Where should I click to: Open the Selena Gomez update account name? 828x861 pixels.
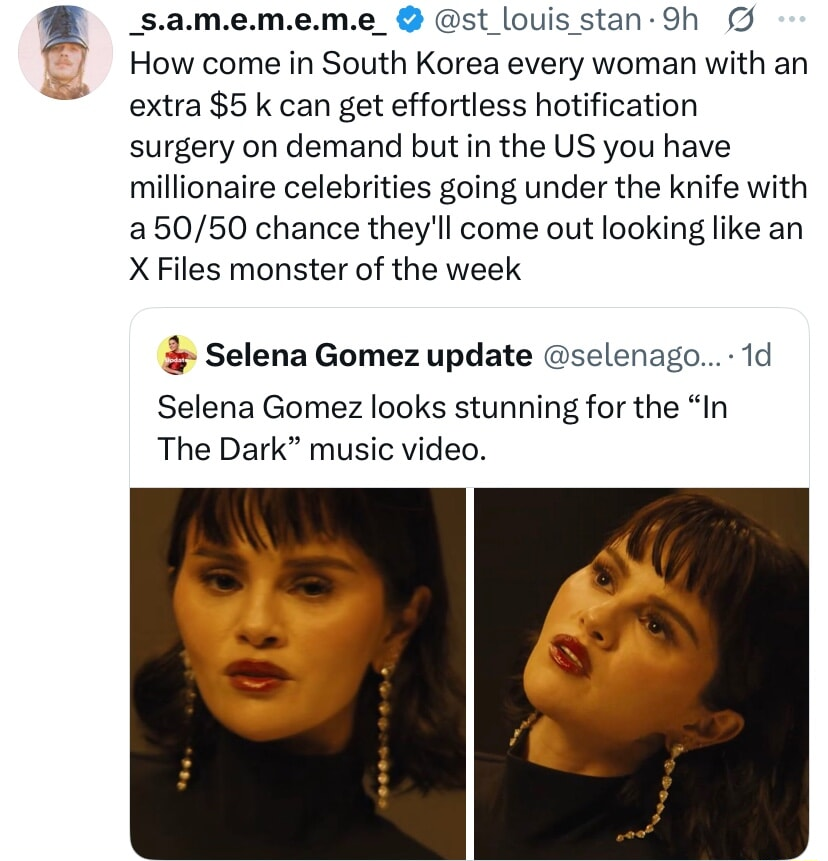pos(368,355)
